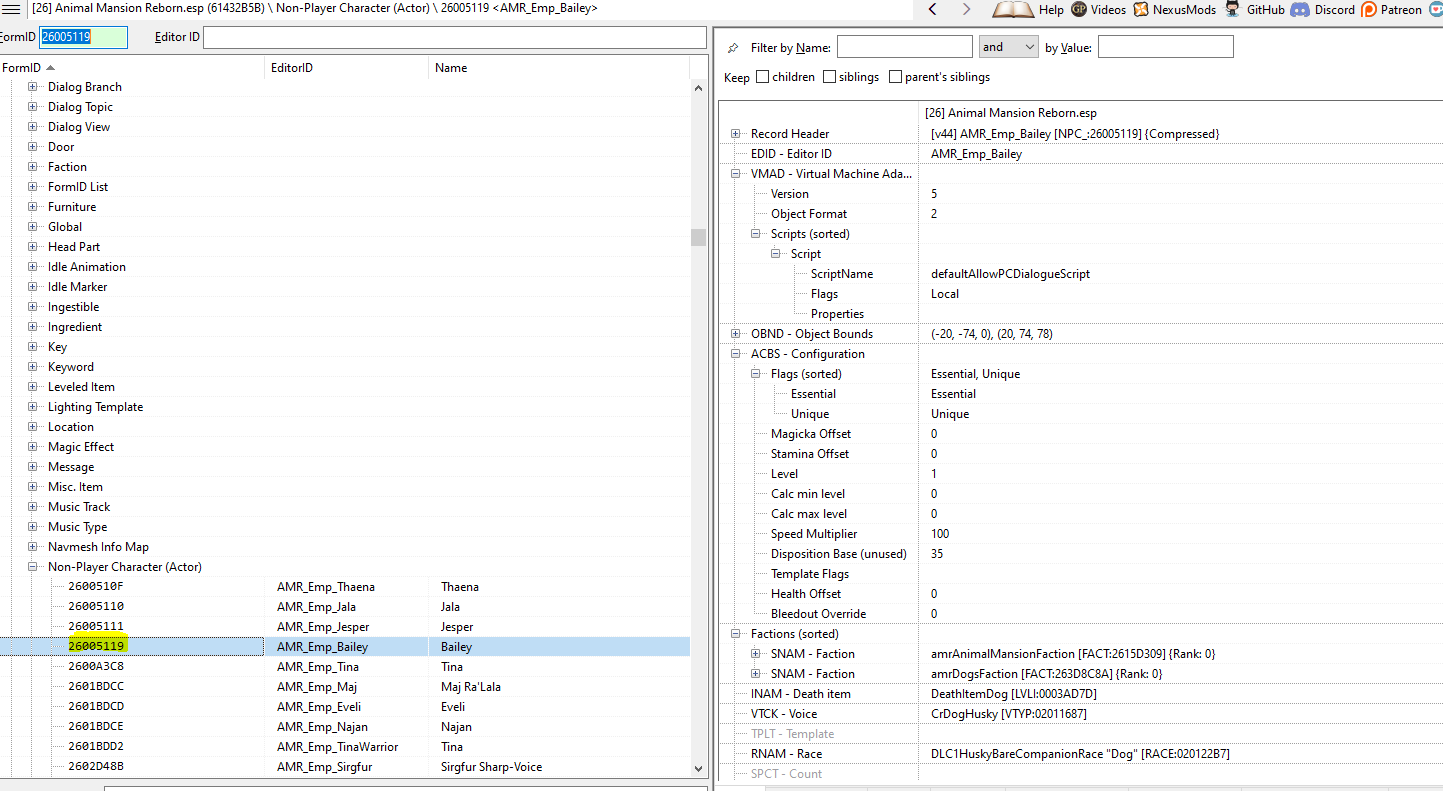Open the NexusMods link
1443x791 pixels.
(x=1174, y=9)
